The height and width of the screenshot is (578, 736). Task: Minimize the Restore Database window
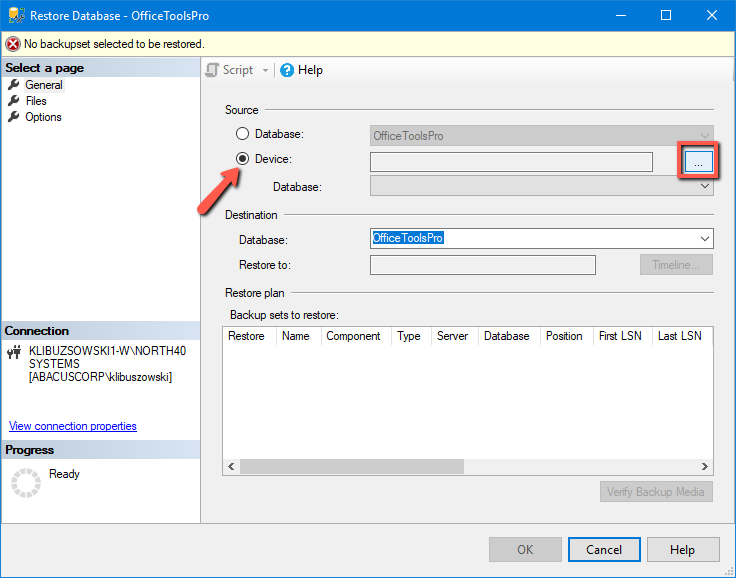tap(621, 15)
